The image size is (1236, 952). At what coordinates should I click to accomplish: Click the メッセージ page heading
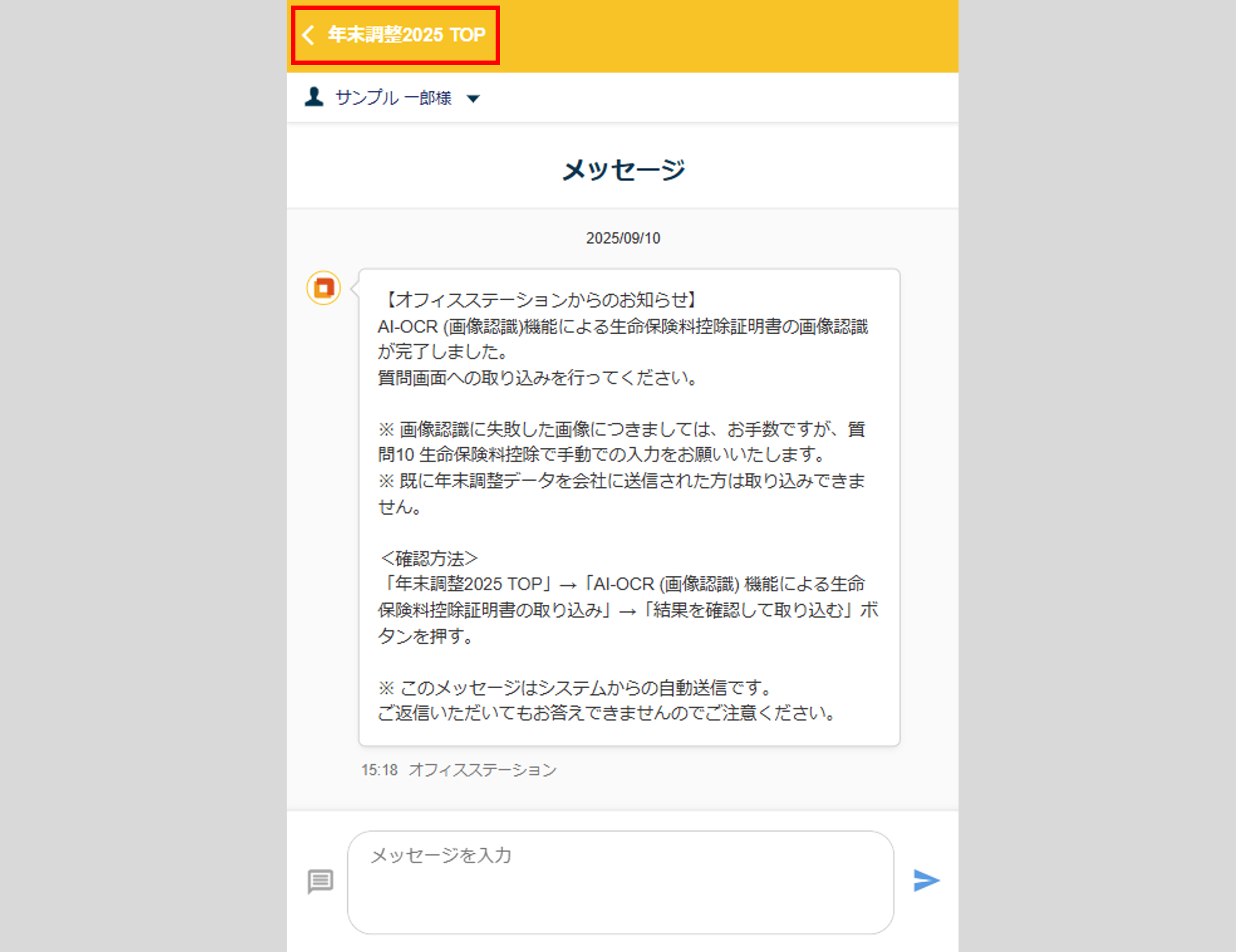[x=623, y=169]
